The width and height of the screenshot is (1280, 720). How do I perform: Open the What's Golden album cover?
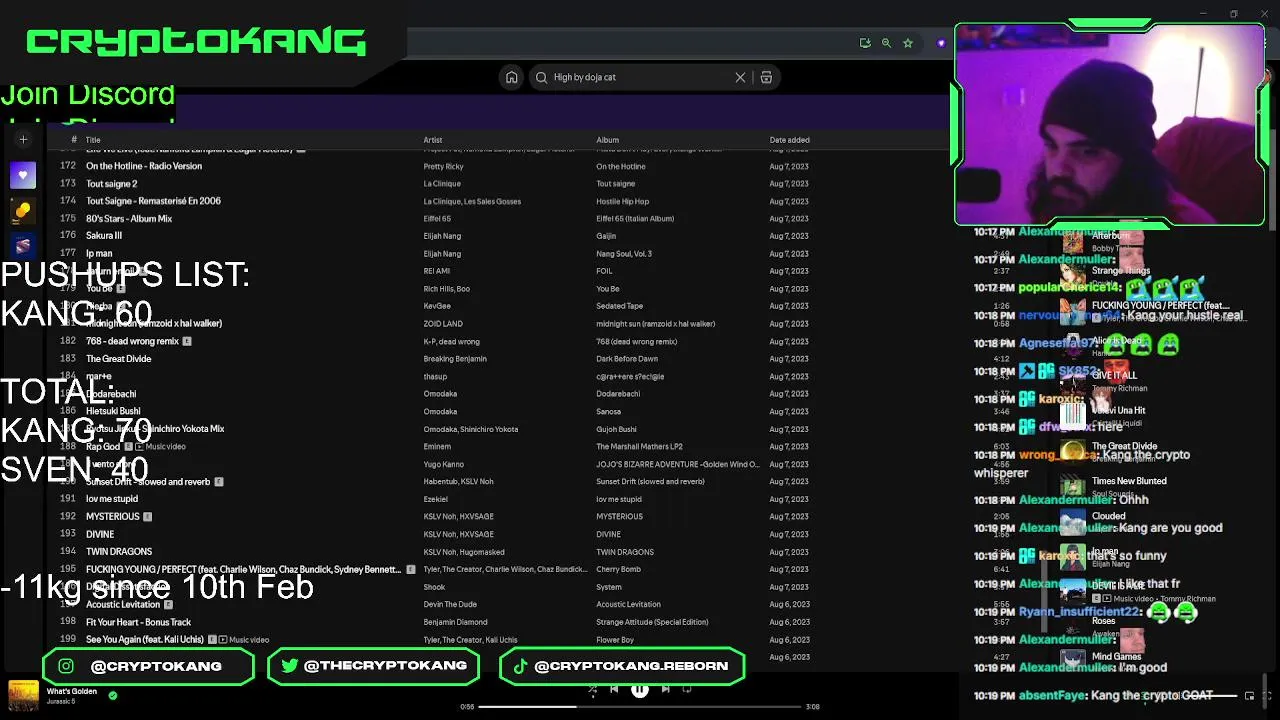[x=23, y=696]
